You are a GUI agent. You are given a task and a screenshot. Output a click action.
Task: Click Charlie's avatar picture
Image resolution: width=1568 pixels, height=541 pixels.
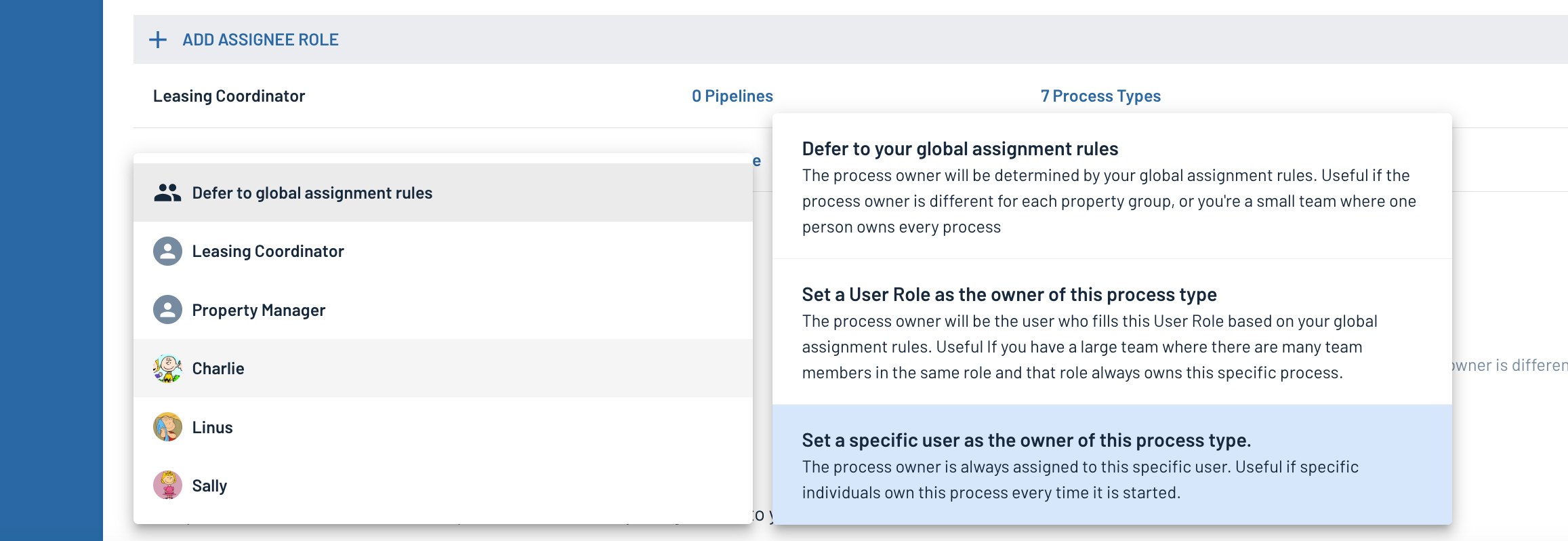click(x=167, y=369)
